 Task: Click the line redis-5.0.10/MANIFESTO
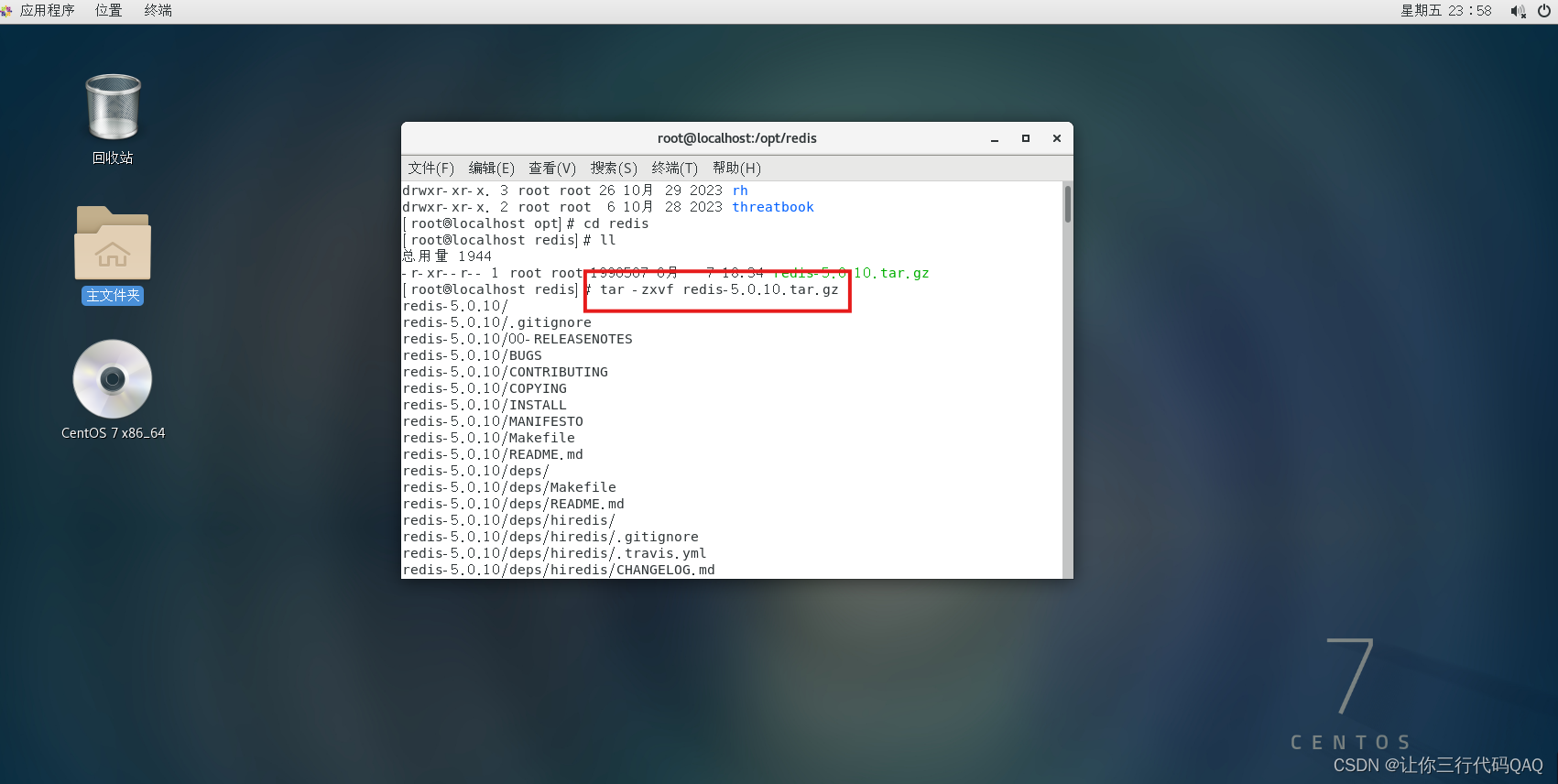[493, 422]
